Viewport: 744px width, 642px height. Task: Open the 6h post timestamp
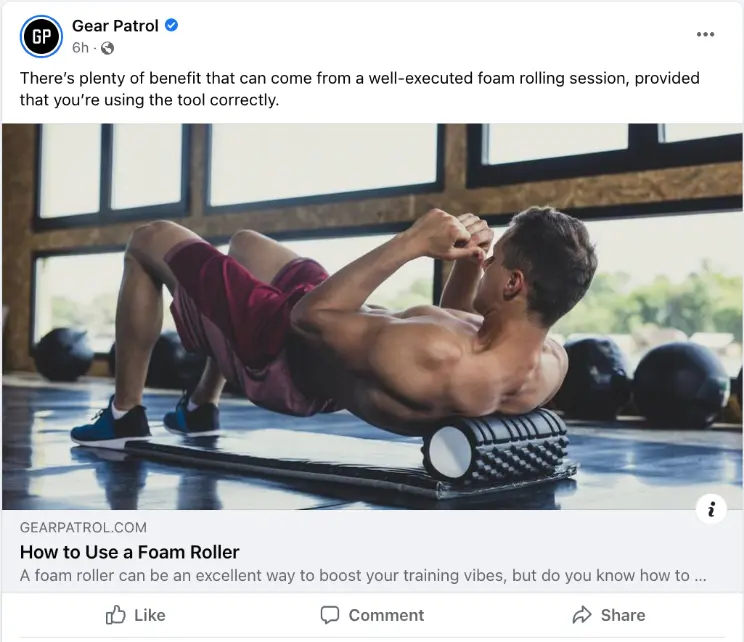point(80,48)
